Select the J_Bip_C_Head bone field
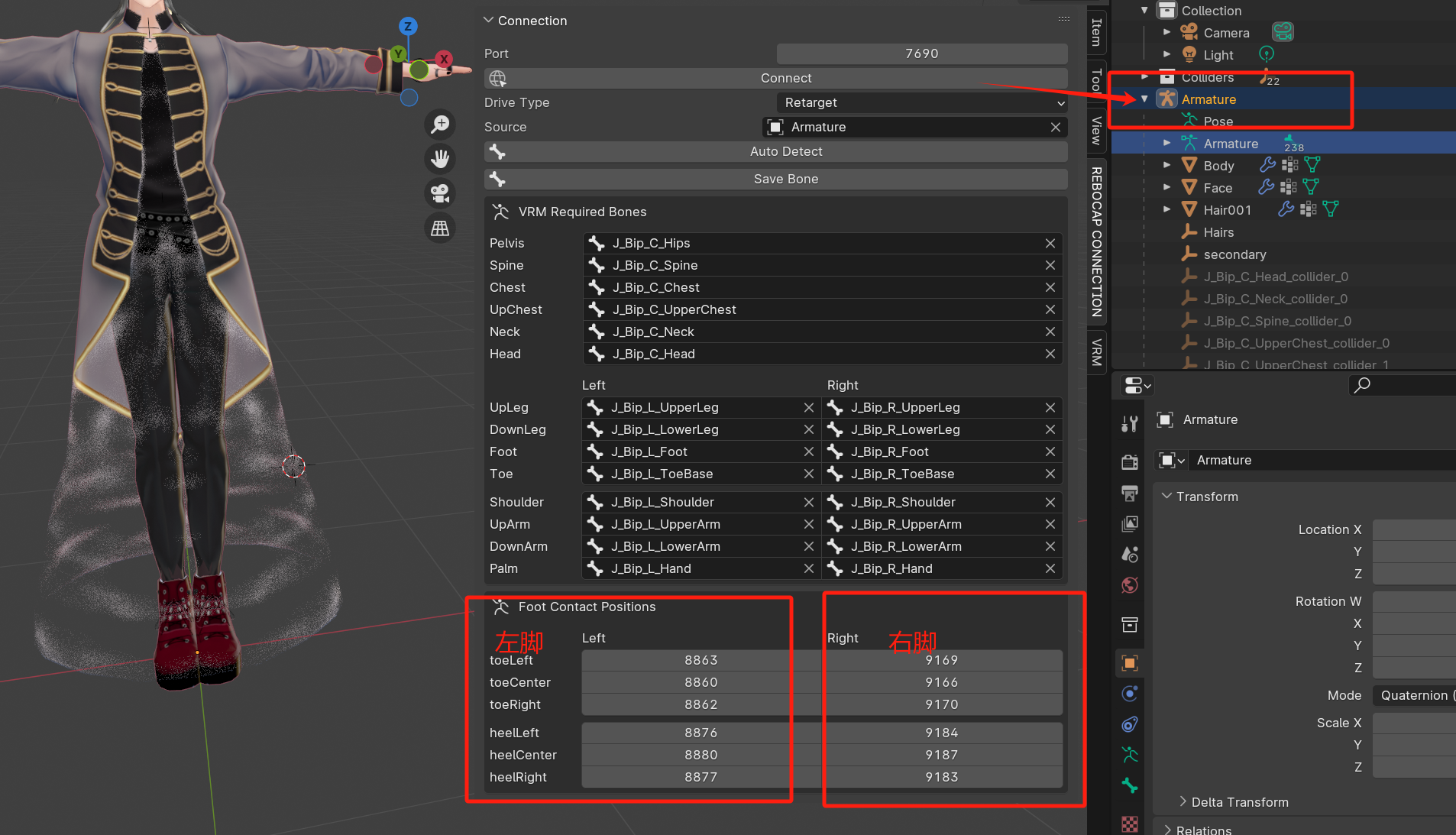 click(823, 354)
